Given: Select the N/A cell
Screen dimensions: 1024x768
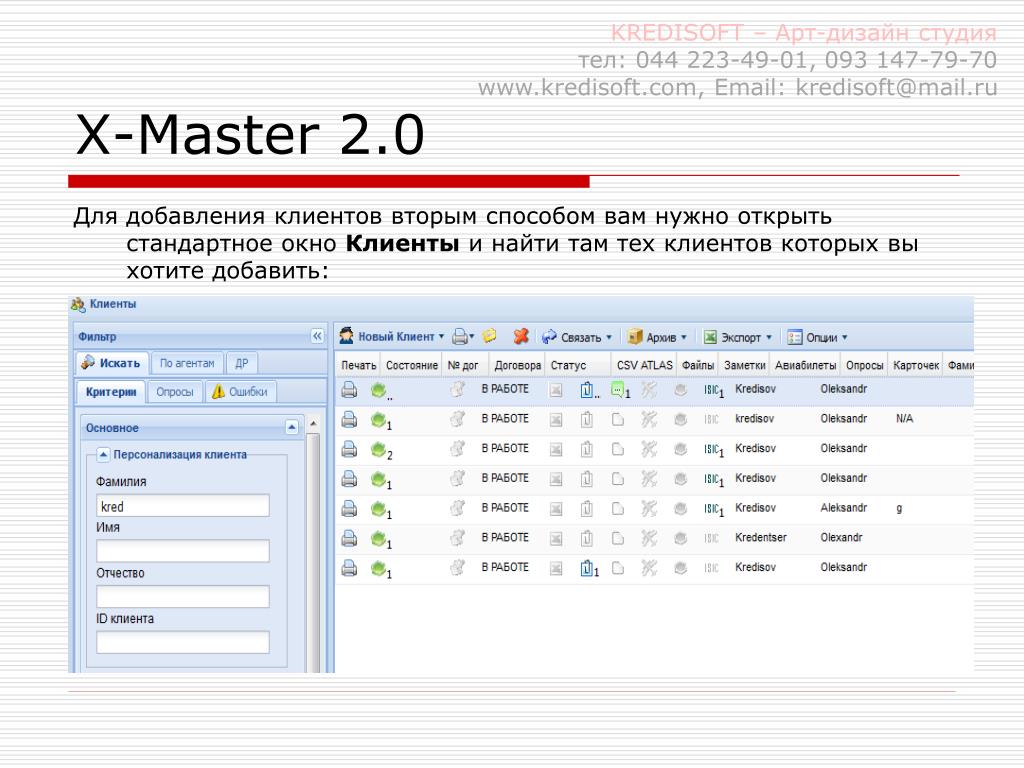Looking at the screenshot, I should tap(904, 419).
